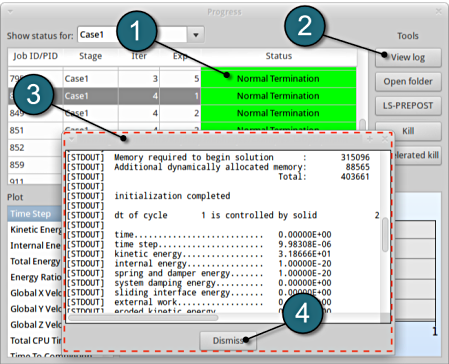Choose Time Step in the Plot list
449x364 pixels.
pos(35,214)
